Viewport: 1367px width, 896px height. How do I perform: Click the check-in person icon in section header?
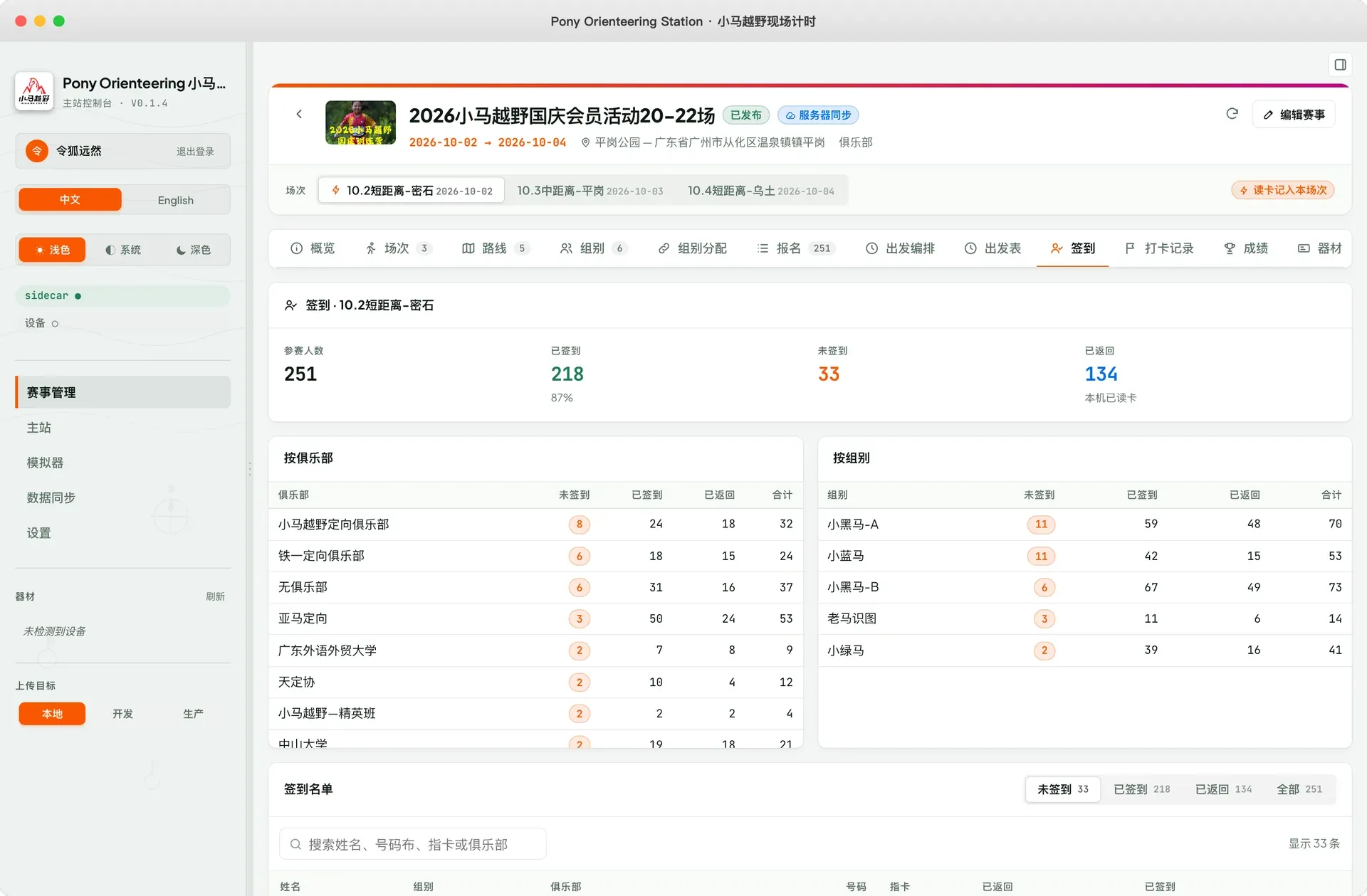coord(290,305)
